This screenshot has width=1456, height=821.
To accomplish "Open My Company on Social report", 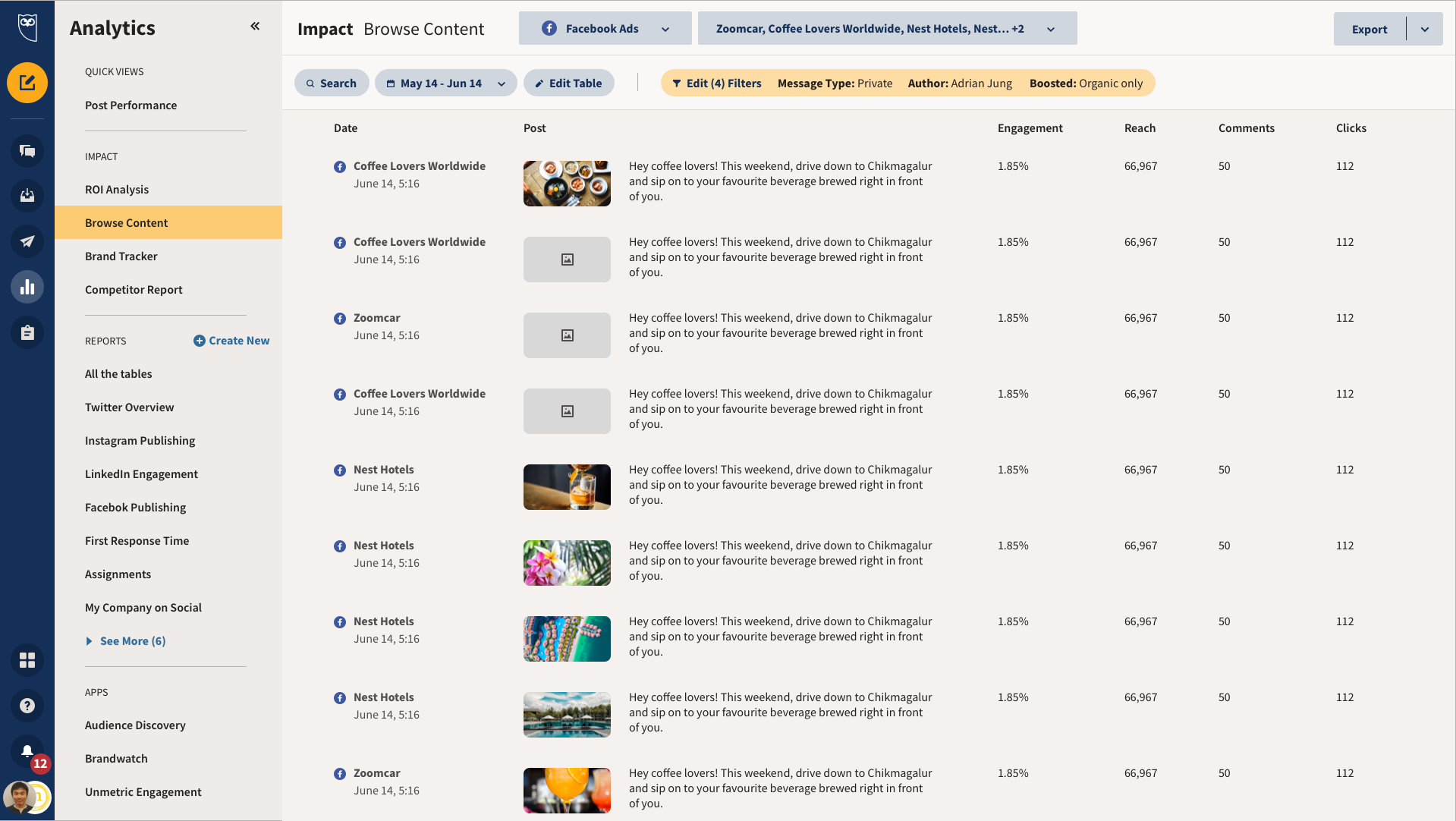I will coord(143,608).
